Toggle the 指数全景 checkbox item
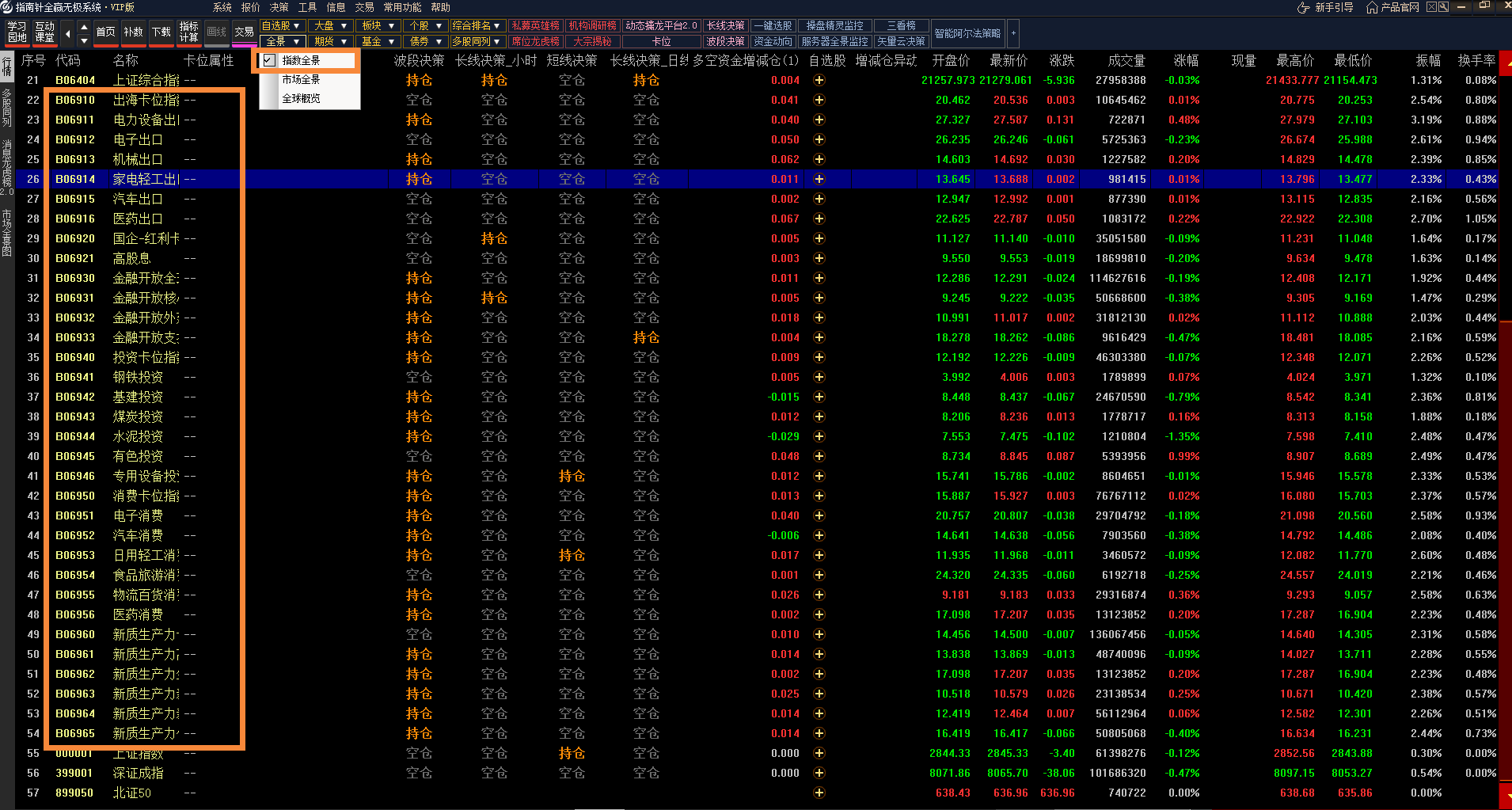This screenshot has width=1512, height=810. coord(269,61)
